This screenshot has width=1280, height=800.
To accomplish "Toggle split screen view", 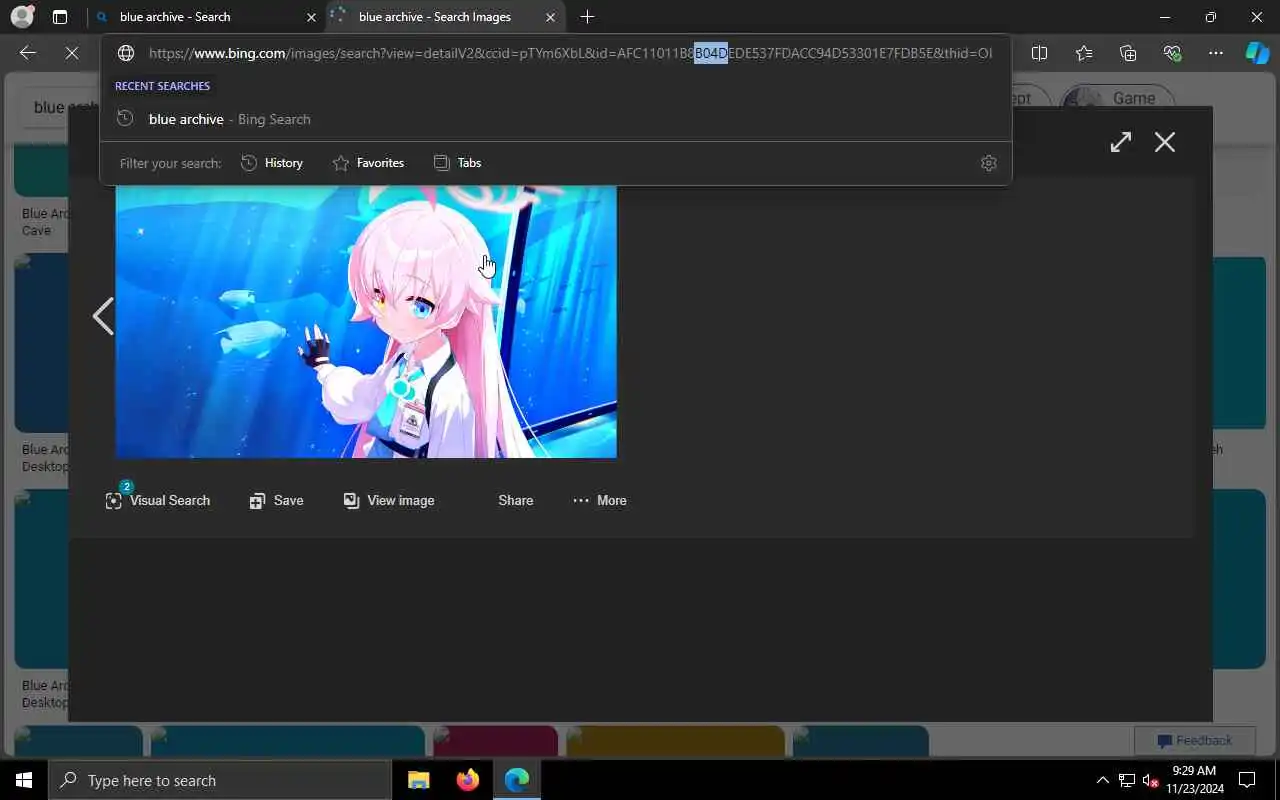I will pyautogui.click(x=1039, y=53).
